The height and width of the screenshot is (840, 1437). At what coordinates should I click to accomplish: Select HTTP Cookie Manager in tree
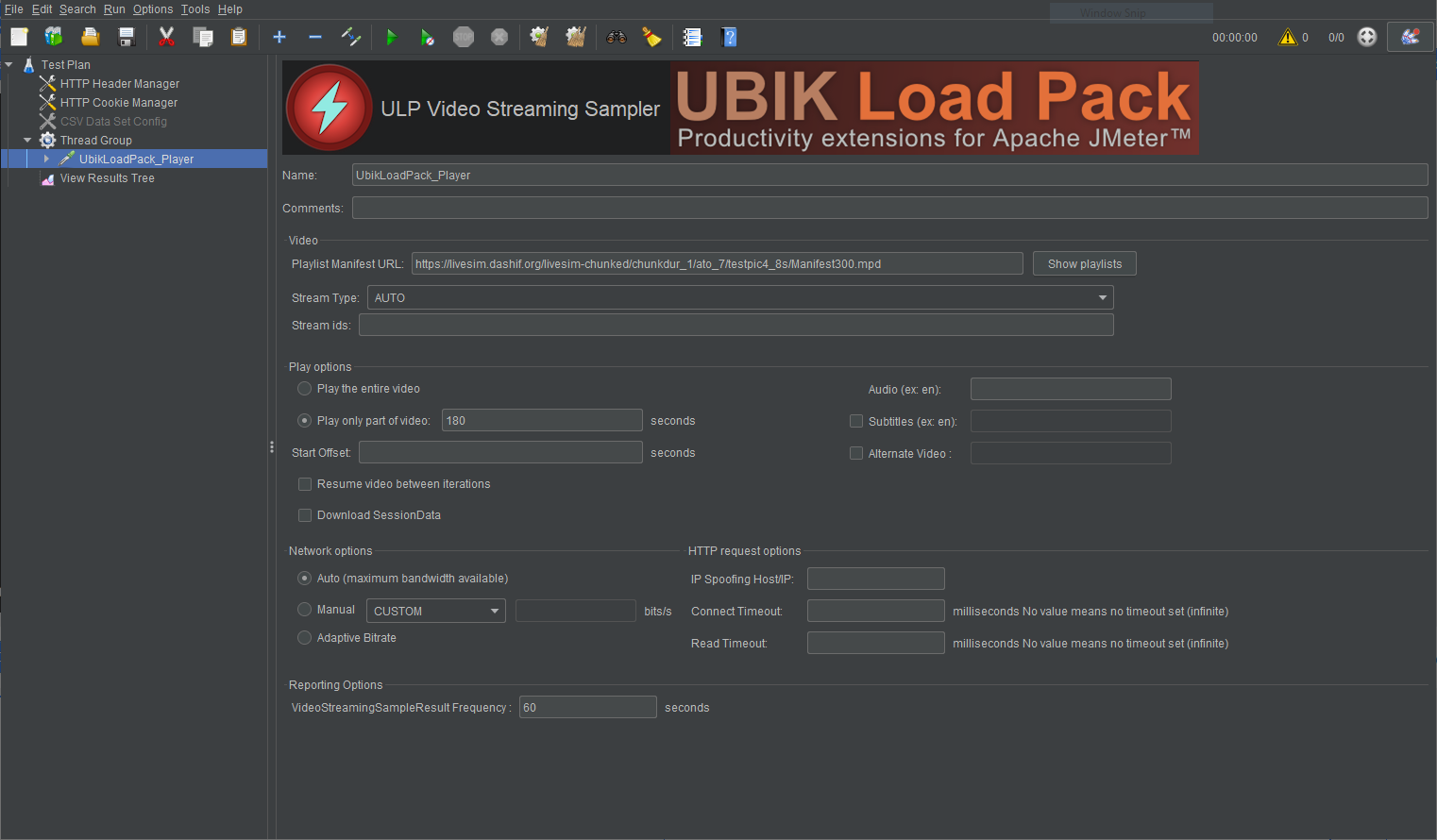pos(119,103)
